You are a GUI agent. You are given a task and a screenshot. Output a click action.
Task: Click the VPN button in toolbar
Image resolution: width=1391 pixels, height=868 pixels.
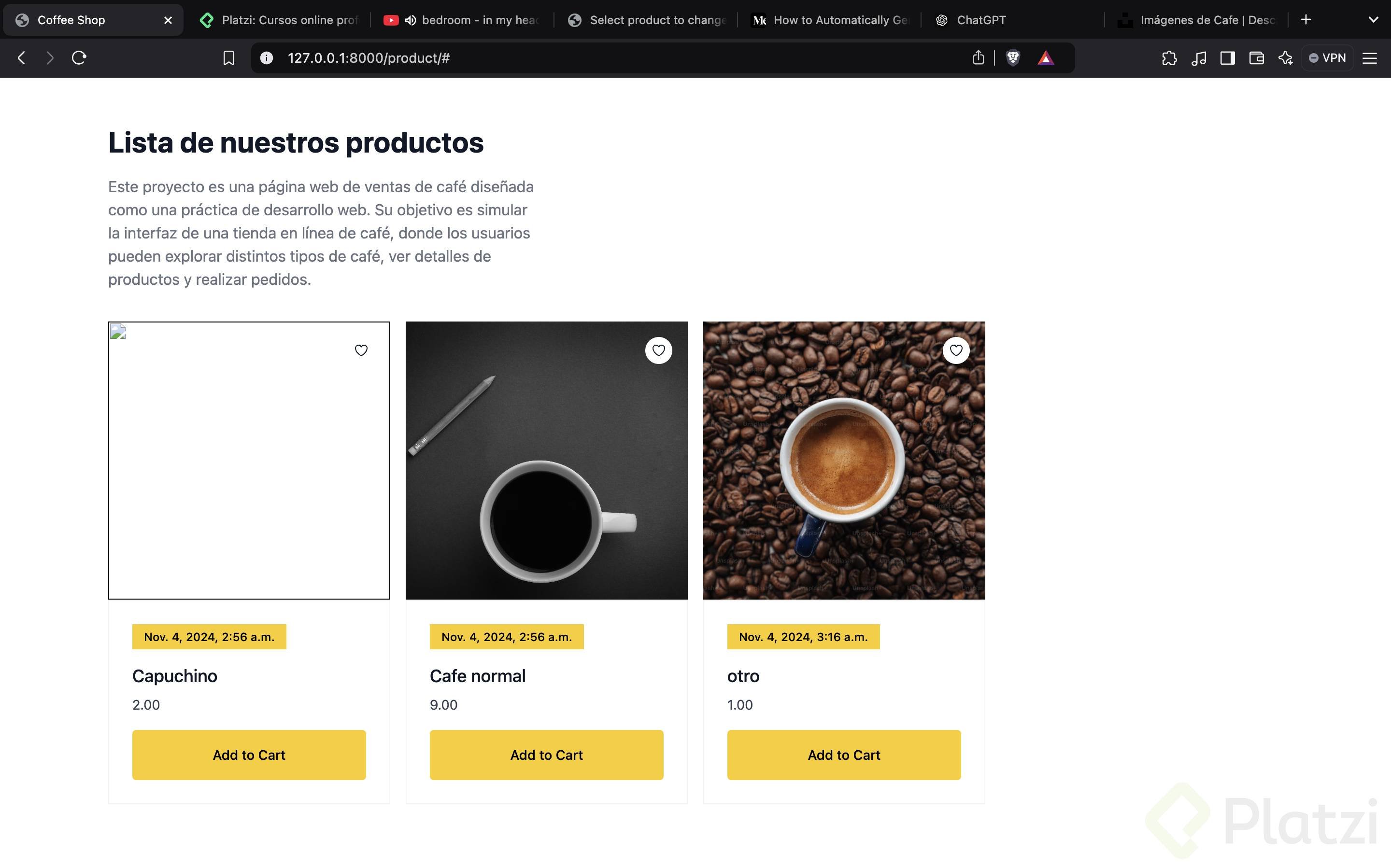[1327, 58]
